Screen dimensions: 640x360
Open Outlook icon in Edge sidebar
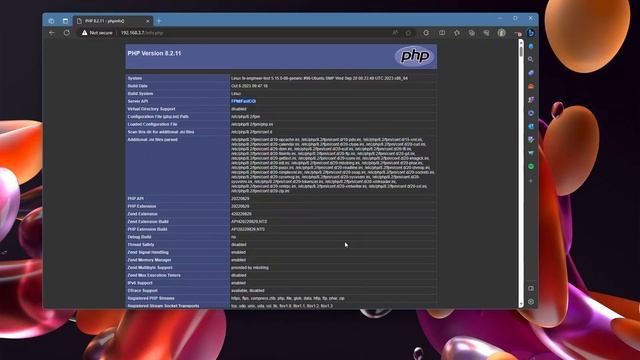(x=531, y=127)
